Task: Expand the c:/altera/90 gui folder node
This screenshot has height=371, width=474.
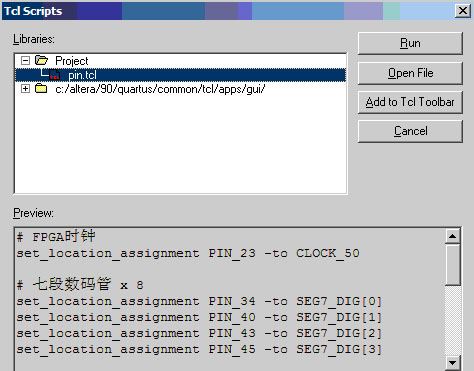Action: (25, 89)
